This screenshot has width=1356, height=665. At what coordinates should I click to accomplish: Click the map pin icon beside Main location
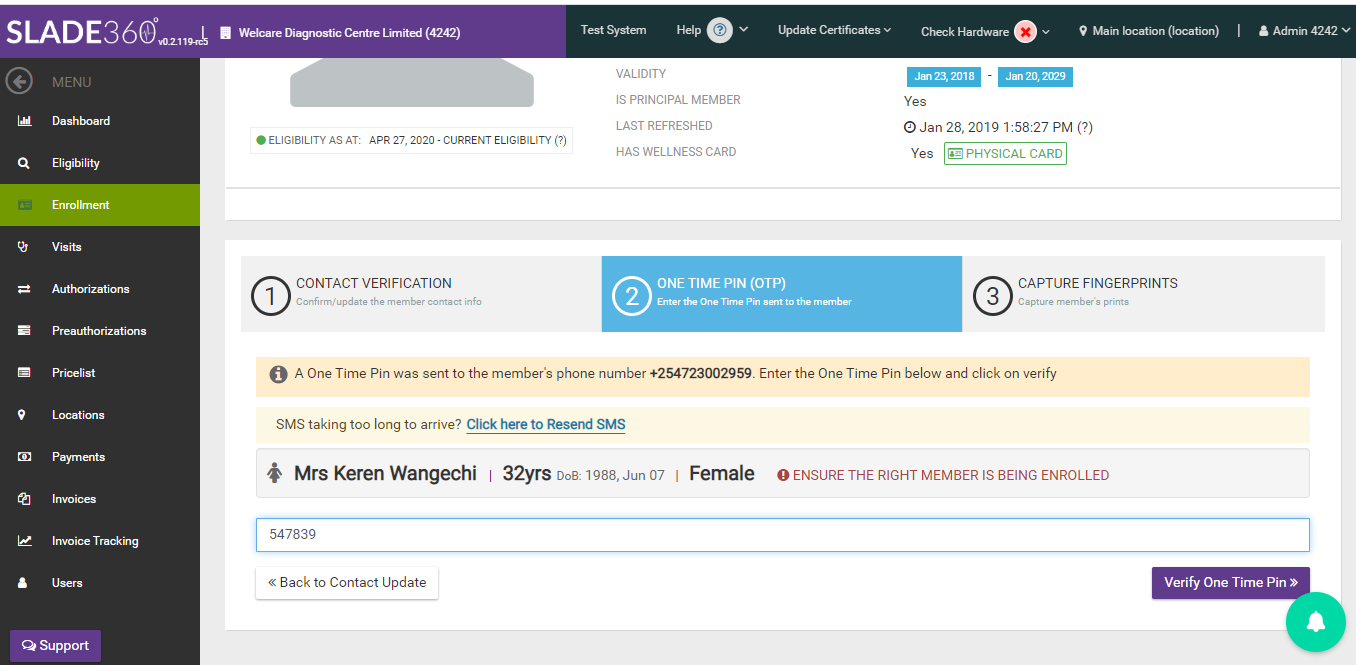click(x=1083, y=31)
